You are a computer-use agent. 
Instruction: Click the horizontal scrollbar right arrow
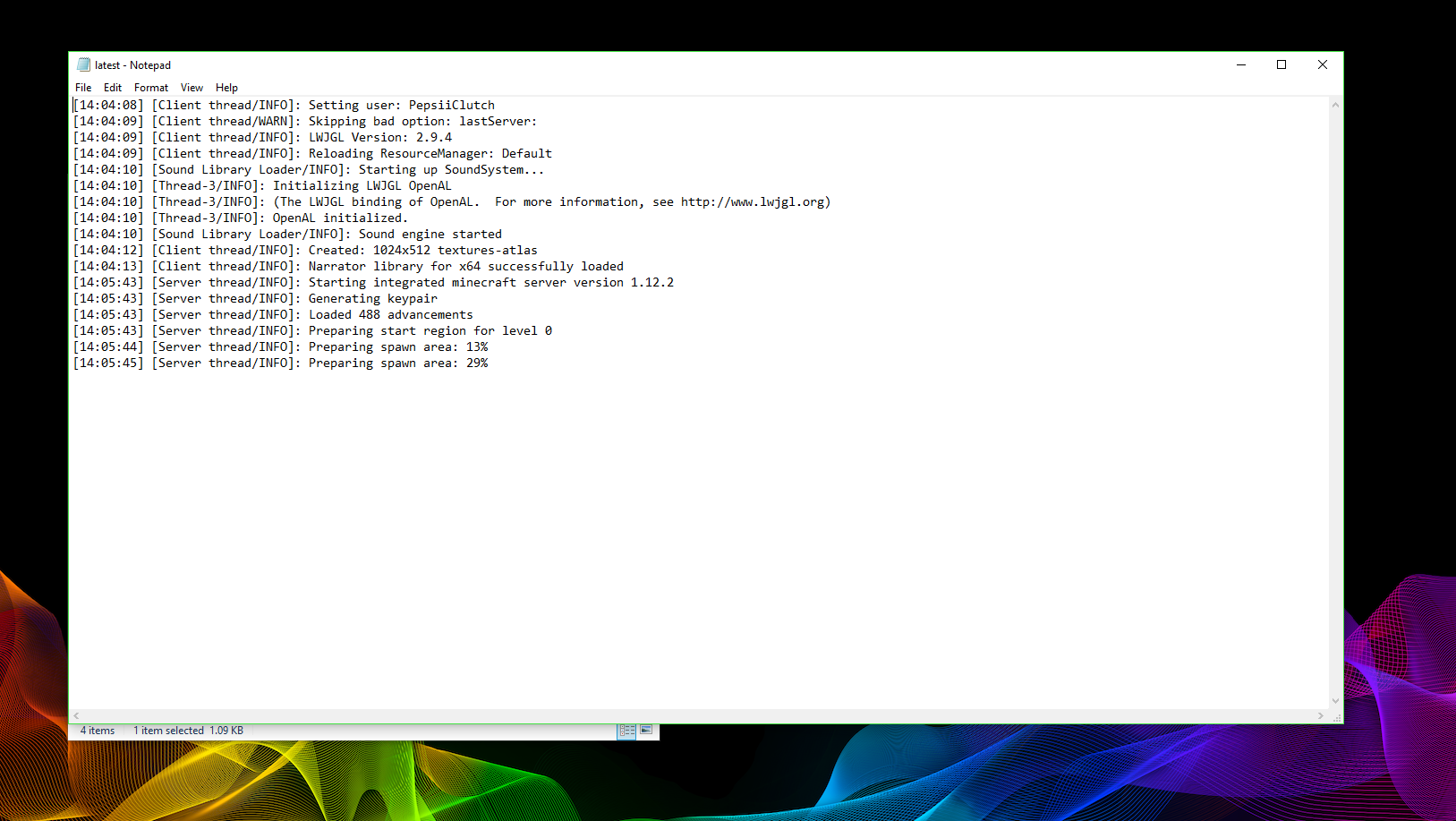[x=1321, y=715]
